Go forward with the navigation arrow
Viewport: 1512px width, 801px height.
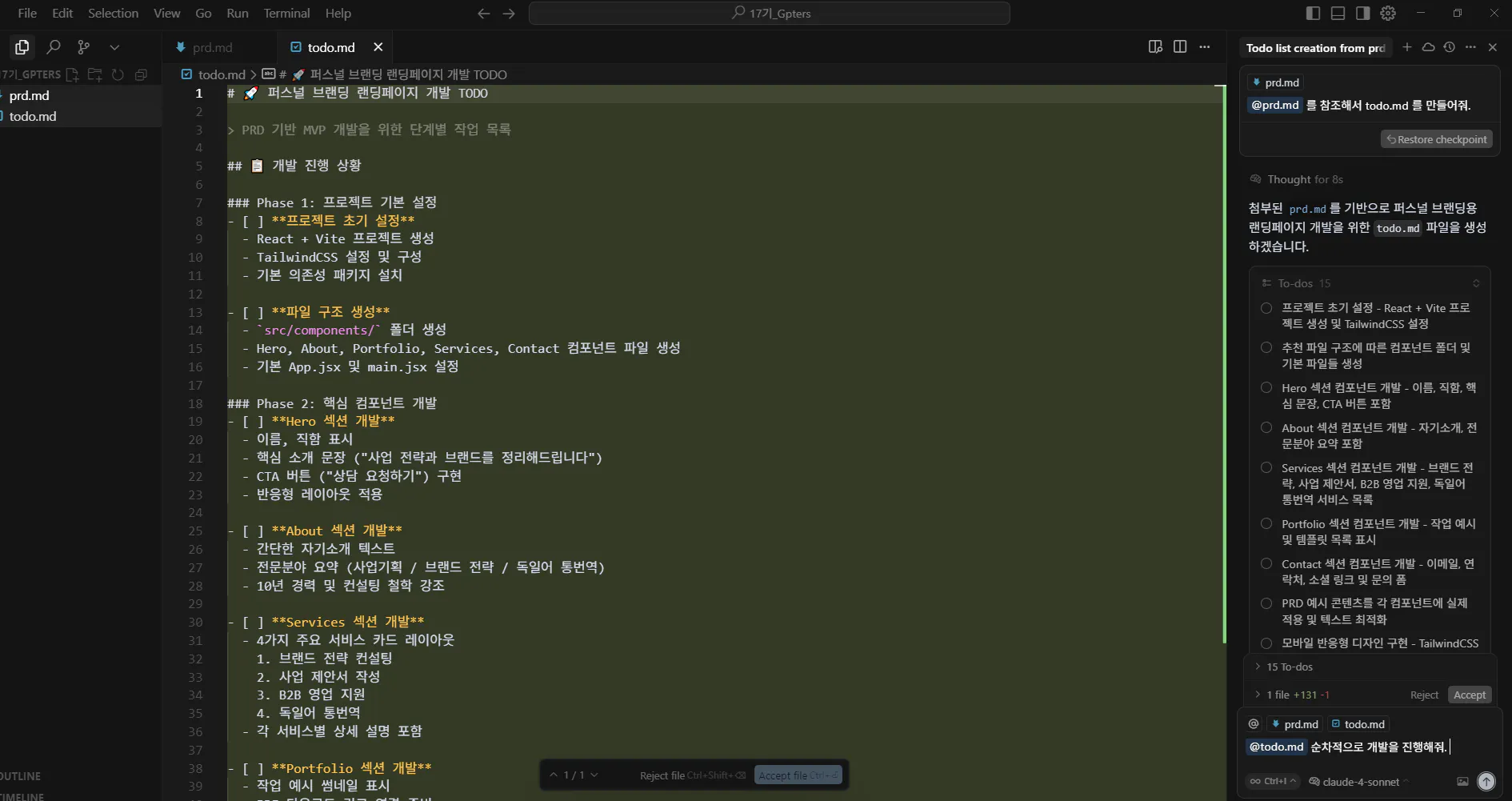[509, 14]
